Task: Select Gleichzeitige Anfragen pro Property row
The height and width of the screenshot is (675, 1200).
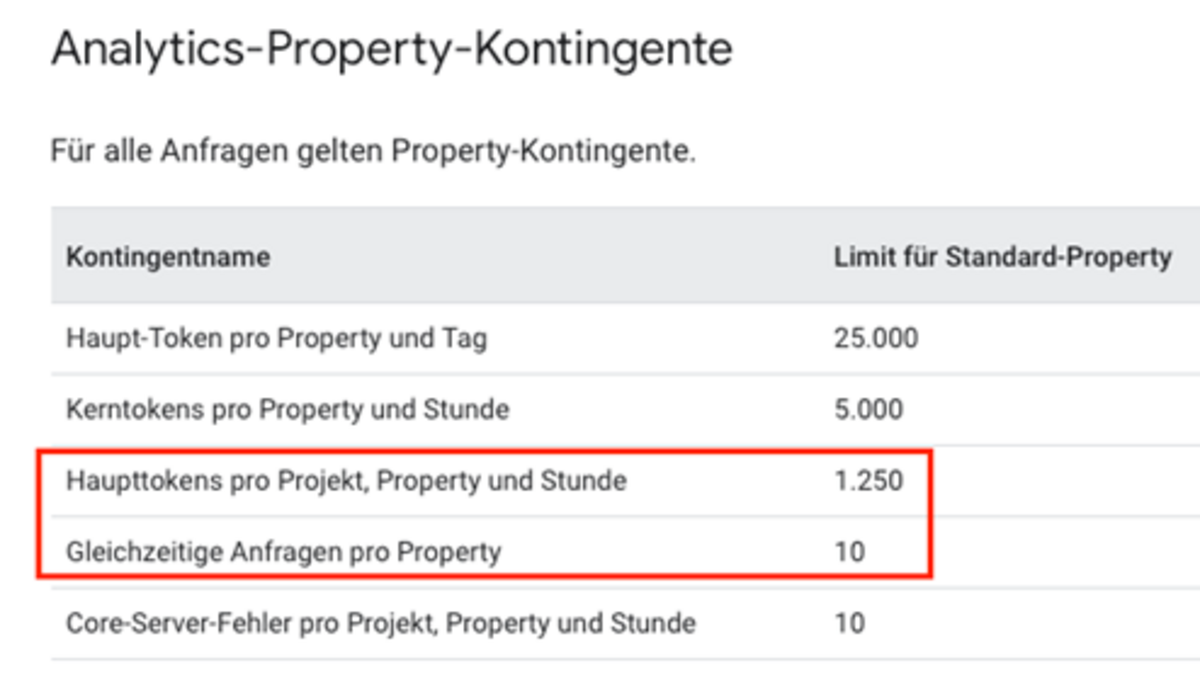Action: click(625, 551)
